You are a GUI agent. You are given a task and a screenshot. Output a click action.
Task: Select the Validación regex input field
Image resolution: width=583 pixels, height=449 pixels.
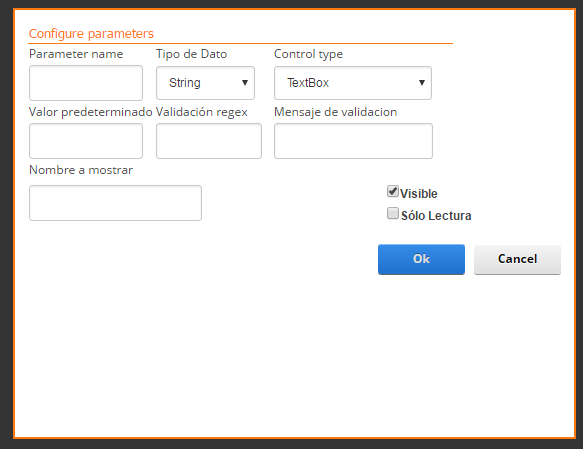click(x=209, y=141)
